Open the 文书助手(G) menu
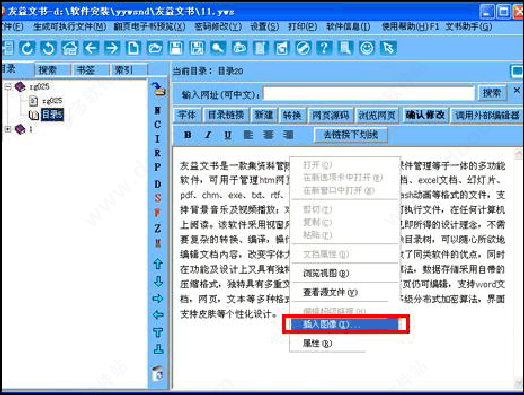The height and width of the screenshot is (395, 524). pos(469,27)
